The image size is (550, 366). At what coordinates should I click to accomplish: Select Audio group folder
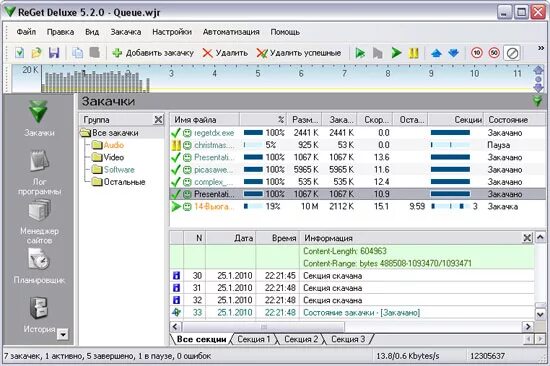(108, 145)
